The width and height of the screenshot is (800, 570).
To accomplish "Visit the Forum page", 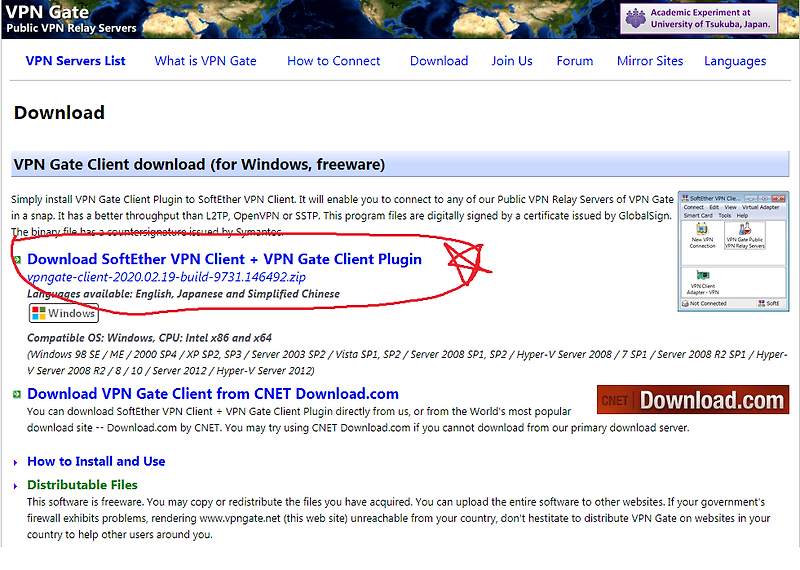I will point(574,61).
